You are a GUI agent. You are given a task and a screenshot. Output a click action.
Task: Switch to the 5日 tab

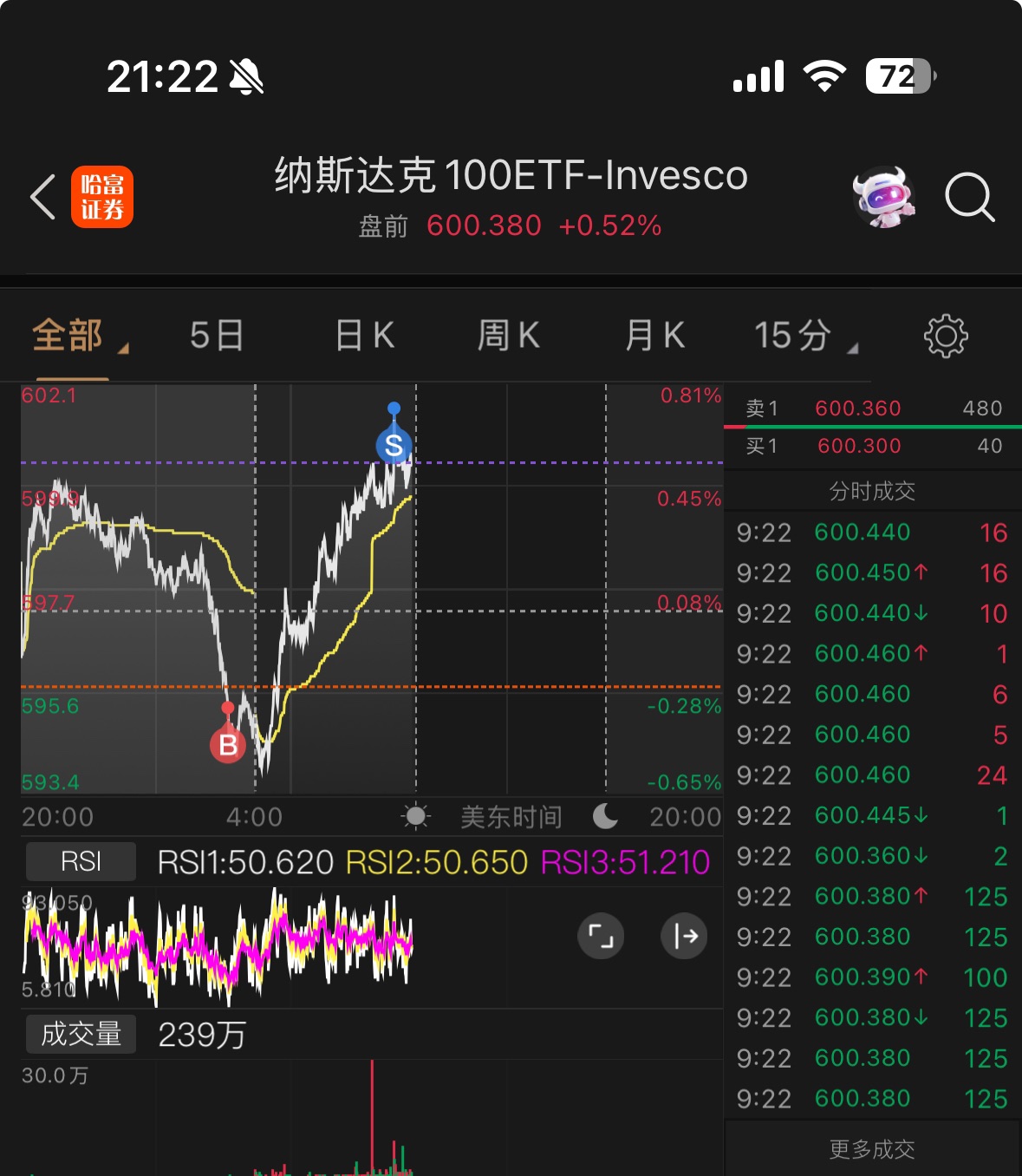[x=217, y=336]
